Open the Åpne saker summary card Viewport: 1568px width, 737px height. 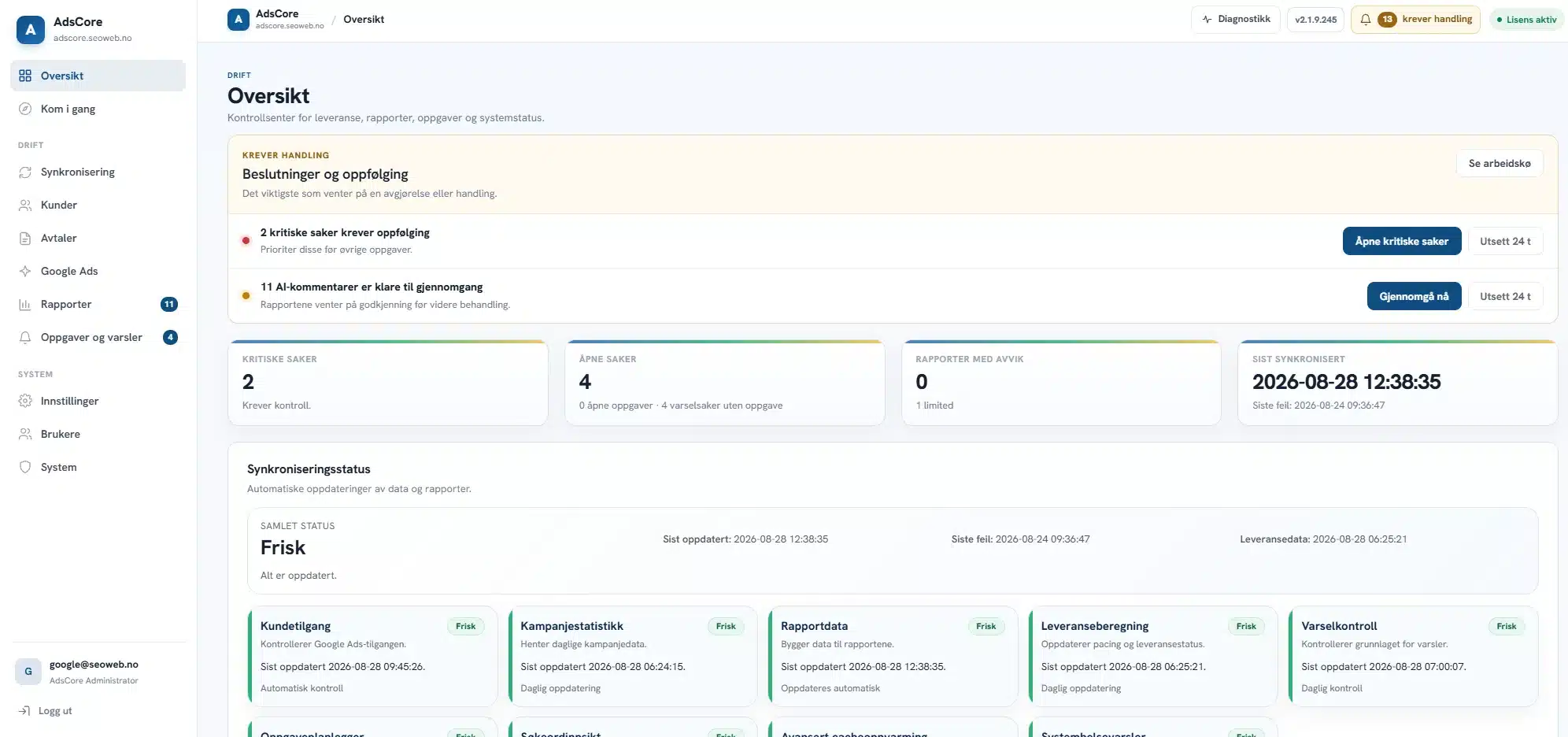click(724, 383)
